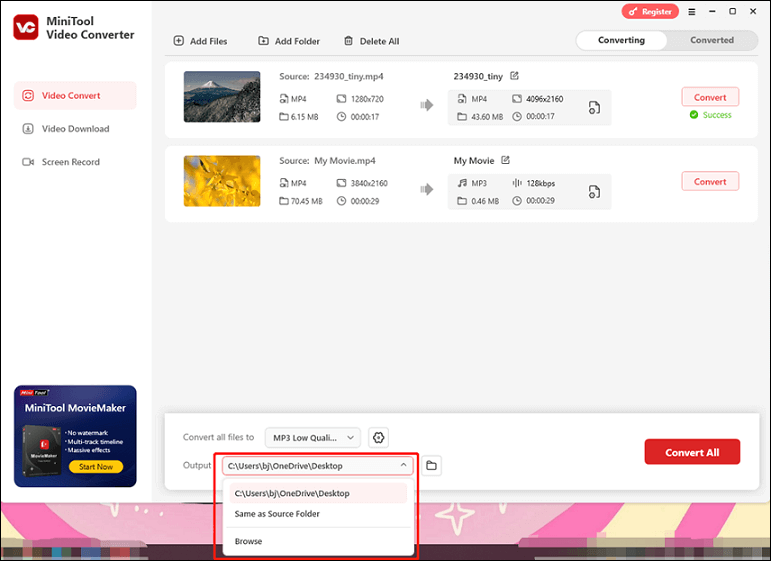Open format settings gear icon

point(378,438)
